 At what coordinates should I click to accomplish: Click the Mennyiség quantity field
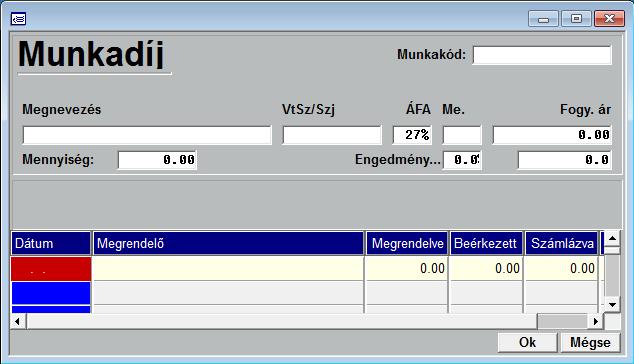157,160
